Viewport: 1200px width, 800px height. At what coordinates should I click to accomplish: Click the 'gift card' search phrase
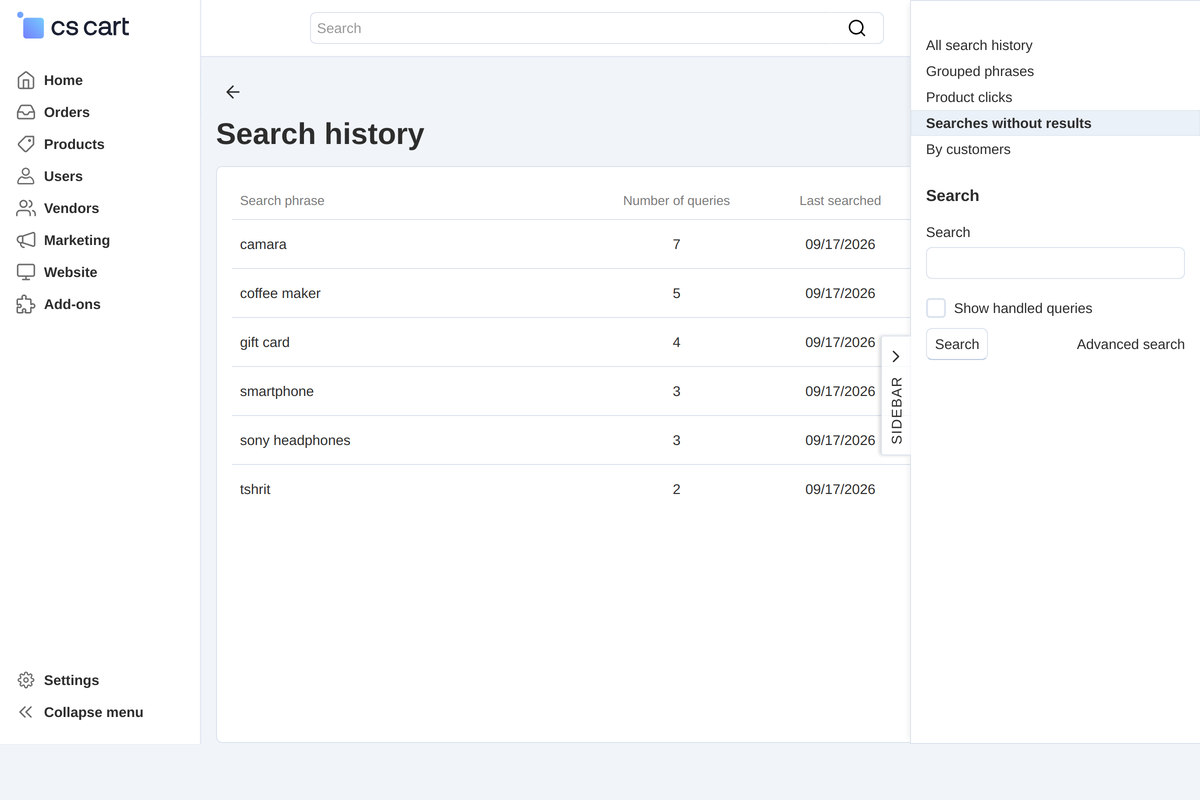(264, 342)
